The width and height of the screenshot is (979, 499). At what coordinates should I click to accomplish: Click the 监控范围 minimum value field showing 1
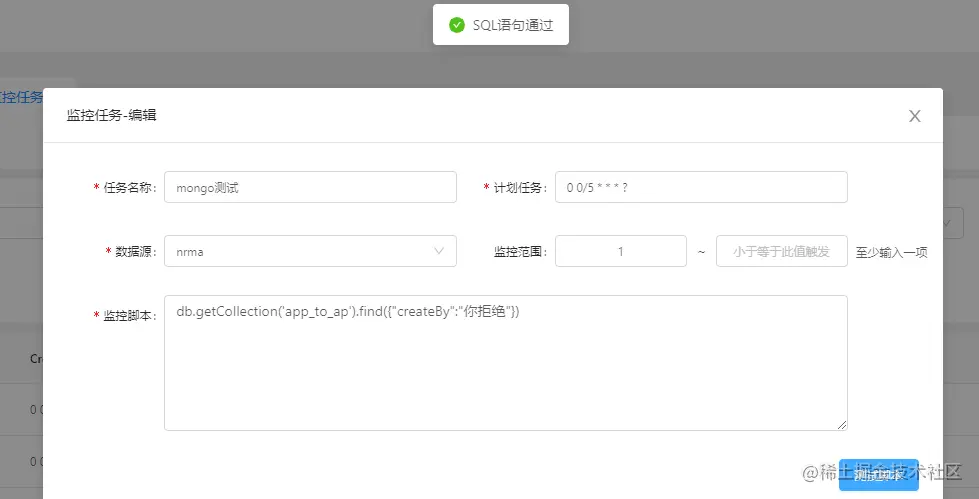pos(621,251)
